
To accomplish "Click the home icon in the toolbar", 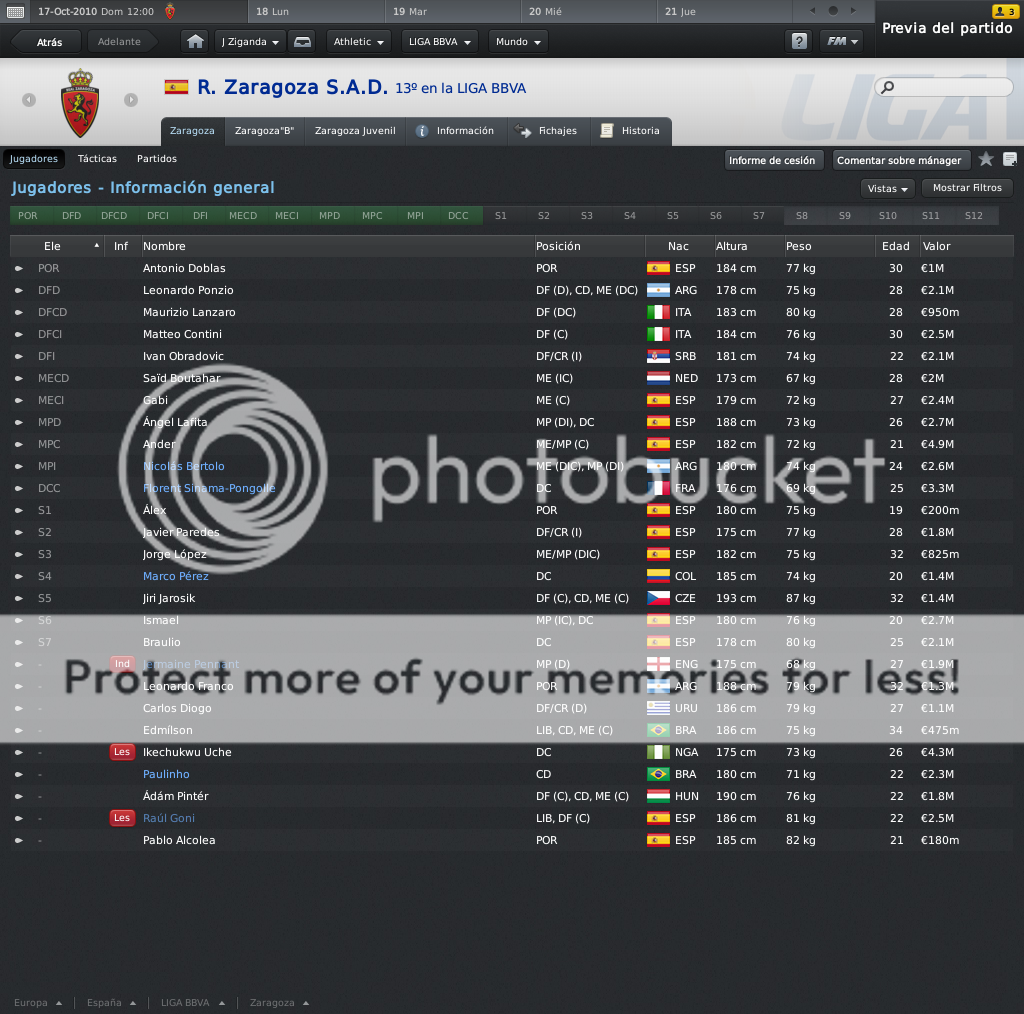I will tap(195, 42).
